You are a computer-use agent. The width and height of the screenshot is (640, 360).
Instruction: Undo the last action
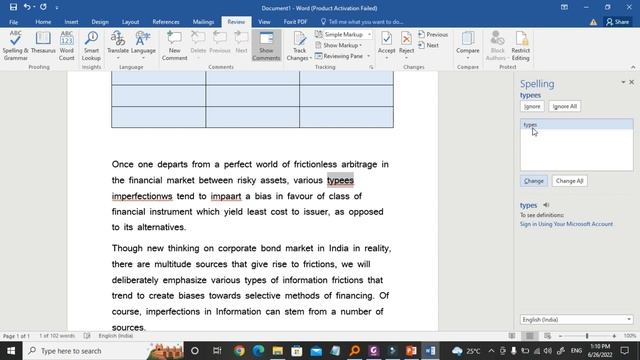27,7
